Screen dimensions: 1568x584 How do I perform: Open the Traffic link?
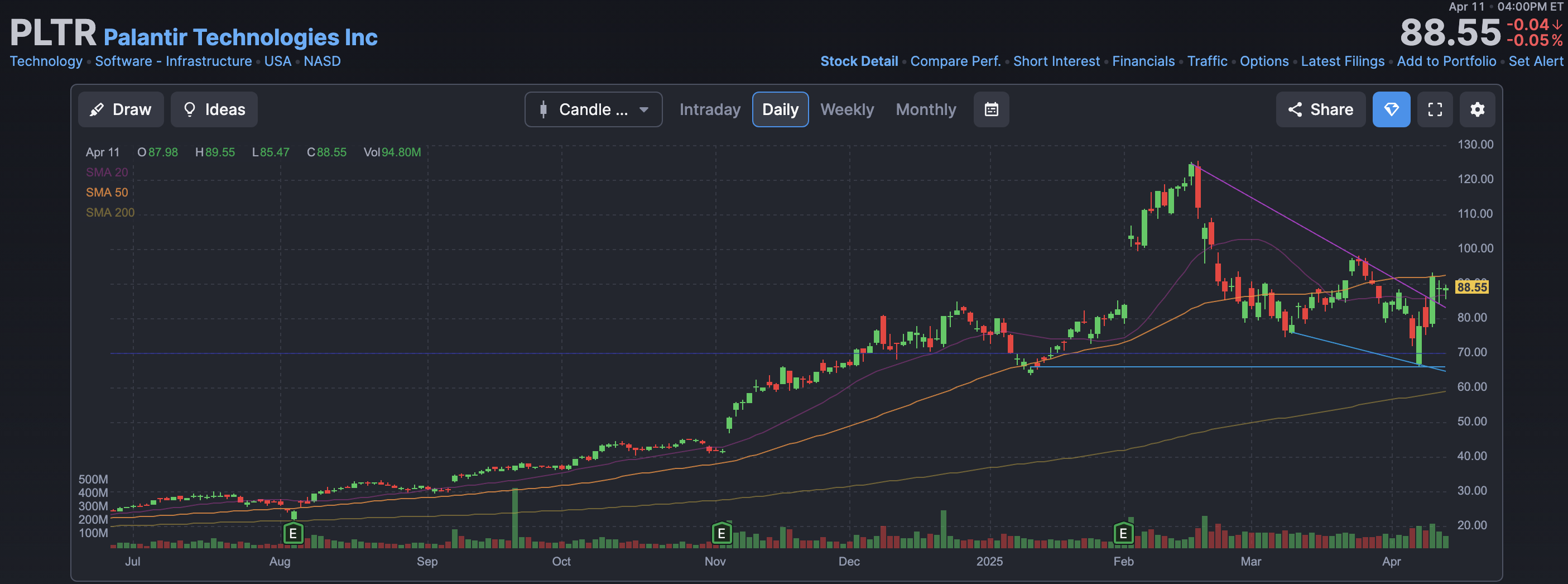(x=1207, y=61)
